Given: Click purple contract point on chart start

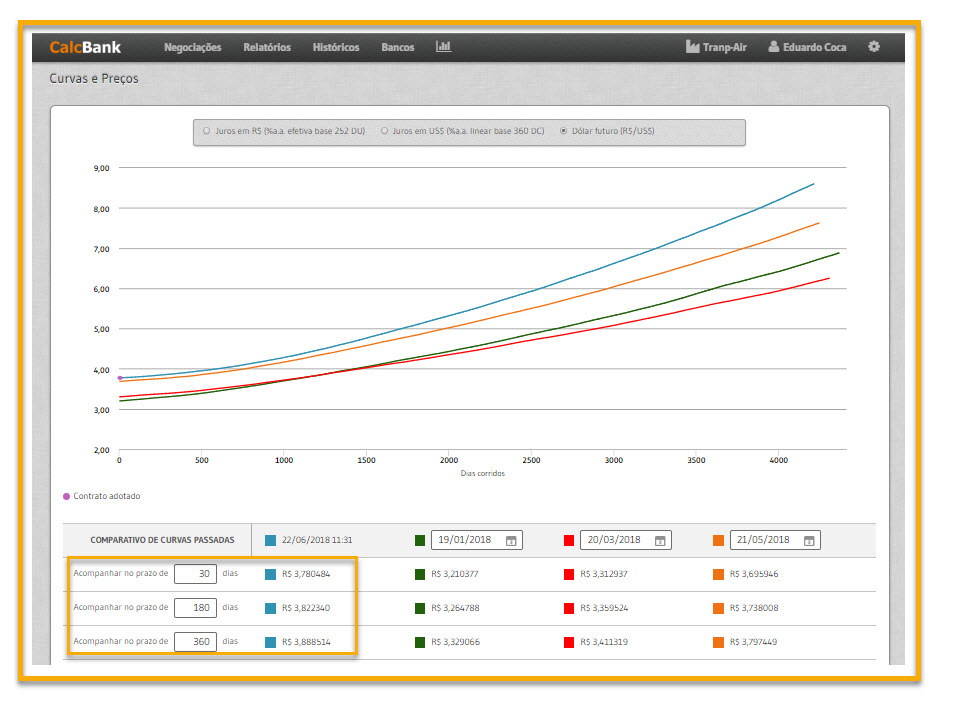Looking at the screenshot, I should point(120,378).
